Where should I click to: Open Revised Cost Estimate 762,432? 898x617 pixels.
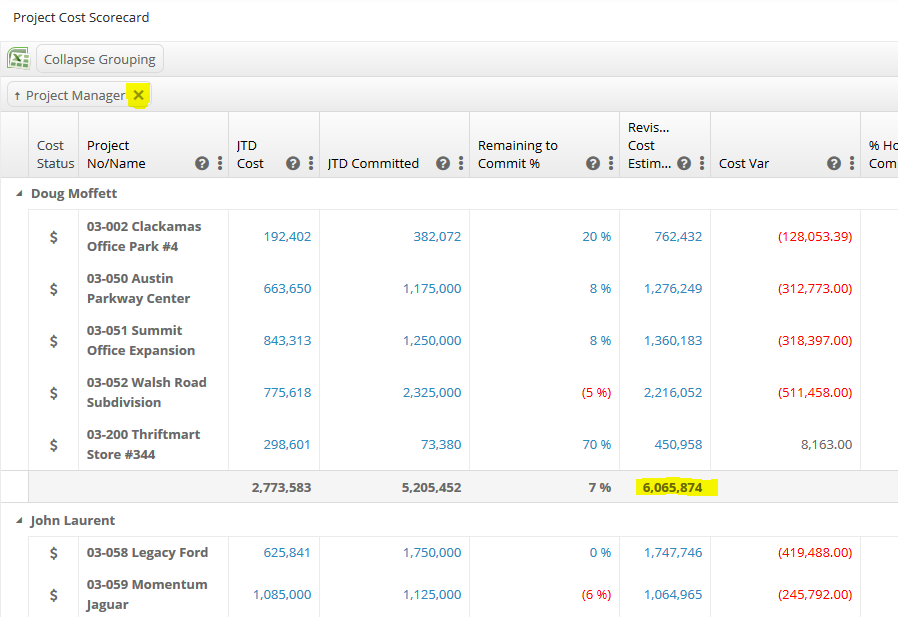(x=678, y=237)
